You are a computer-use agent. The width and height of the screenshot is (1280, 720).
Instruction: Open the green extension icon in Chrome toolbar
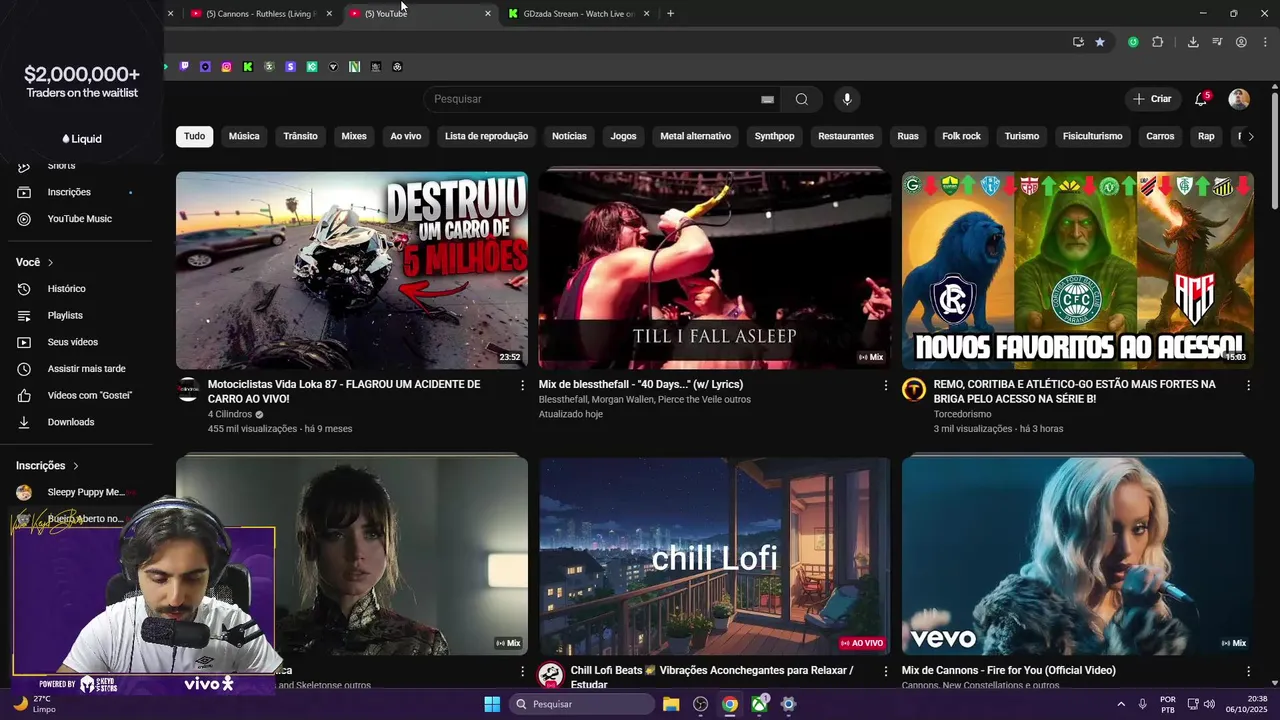(1133, 42)
